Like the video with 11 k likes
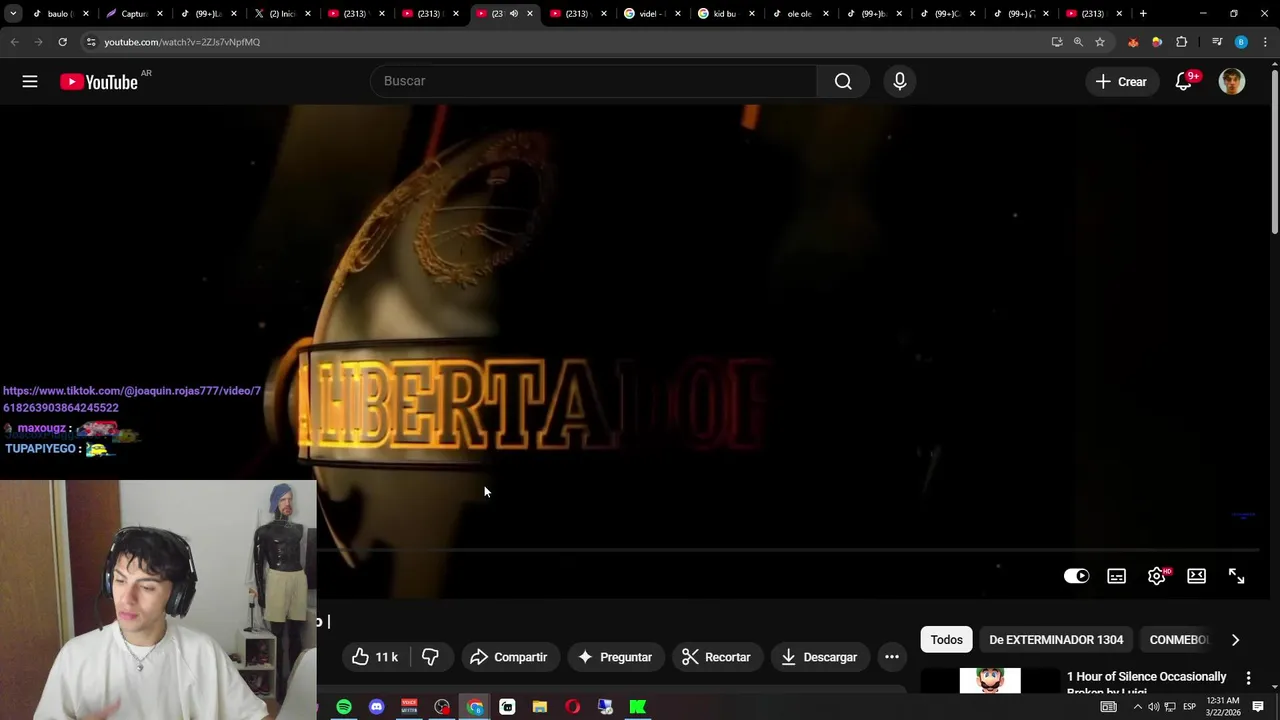Image resolution: width=1280 pixels, height=720 pixels. [375, 657]
